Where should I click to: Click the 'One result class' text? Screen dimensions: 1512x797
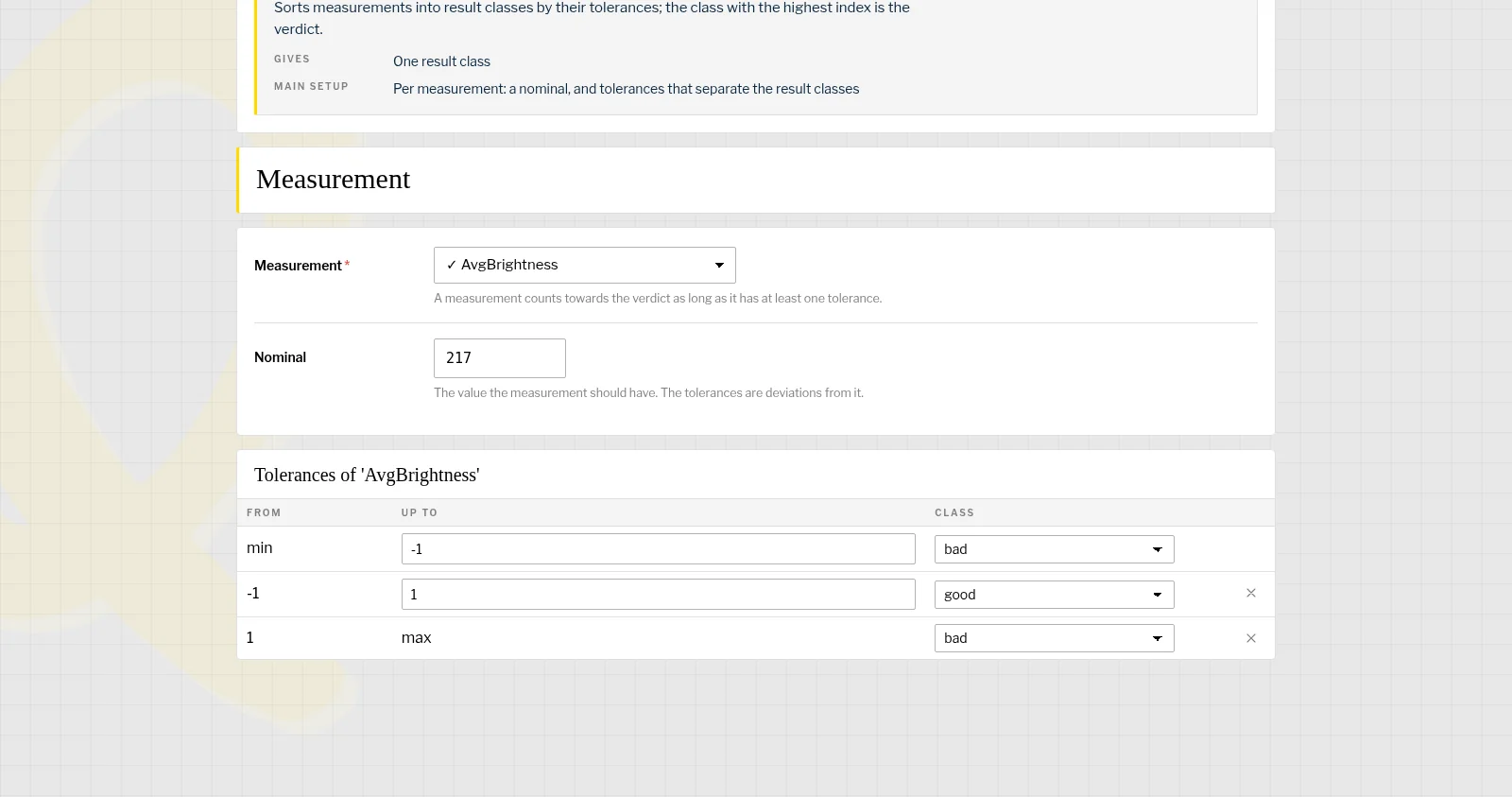point(441,61)
